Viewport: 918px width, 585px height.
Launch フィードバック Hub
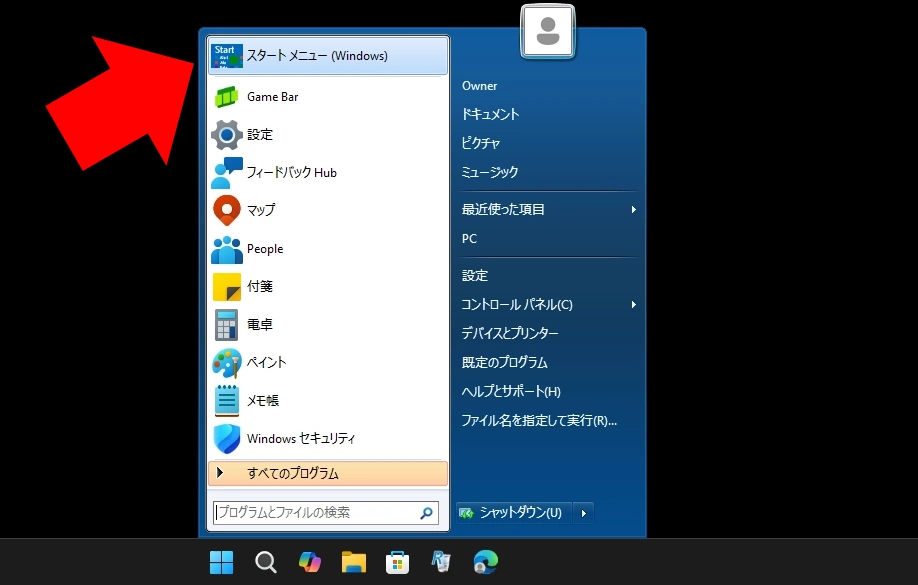click(290, 172)
